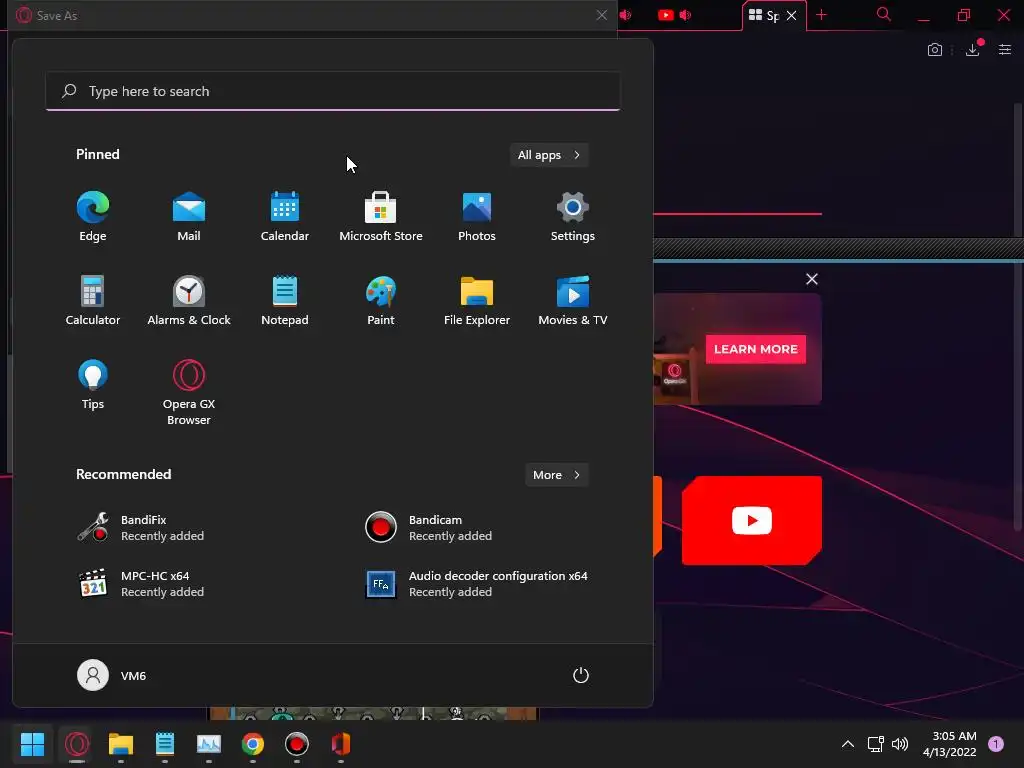Open the VM6 user account menu
1024x768 pixels.
point(112,675)
